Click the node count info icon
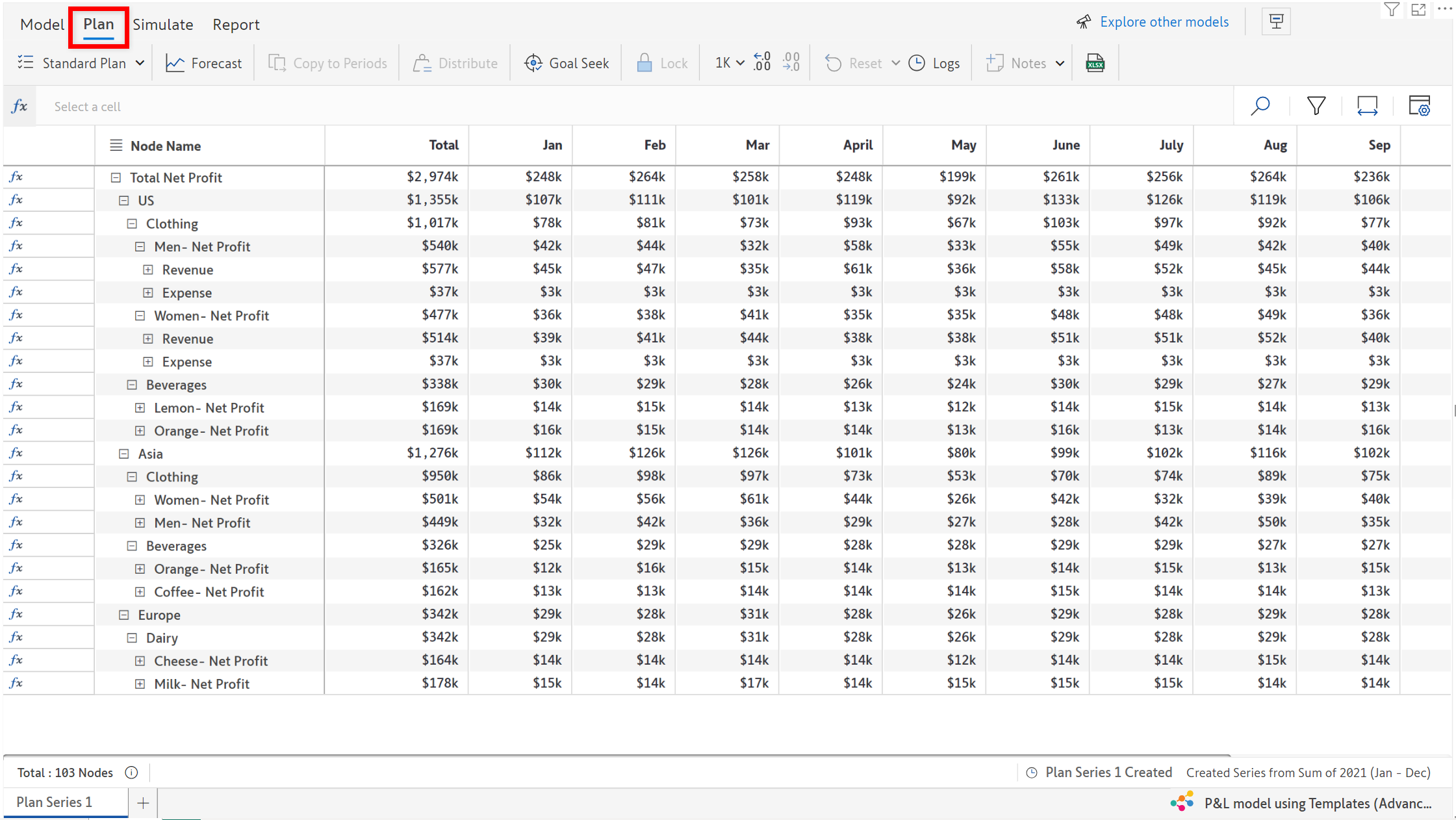Screen dimensions: 1456x820 [x=131, y=773]
